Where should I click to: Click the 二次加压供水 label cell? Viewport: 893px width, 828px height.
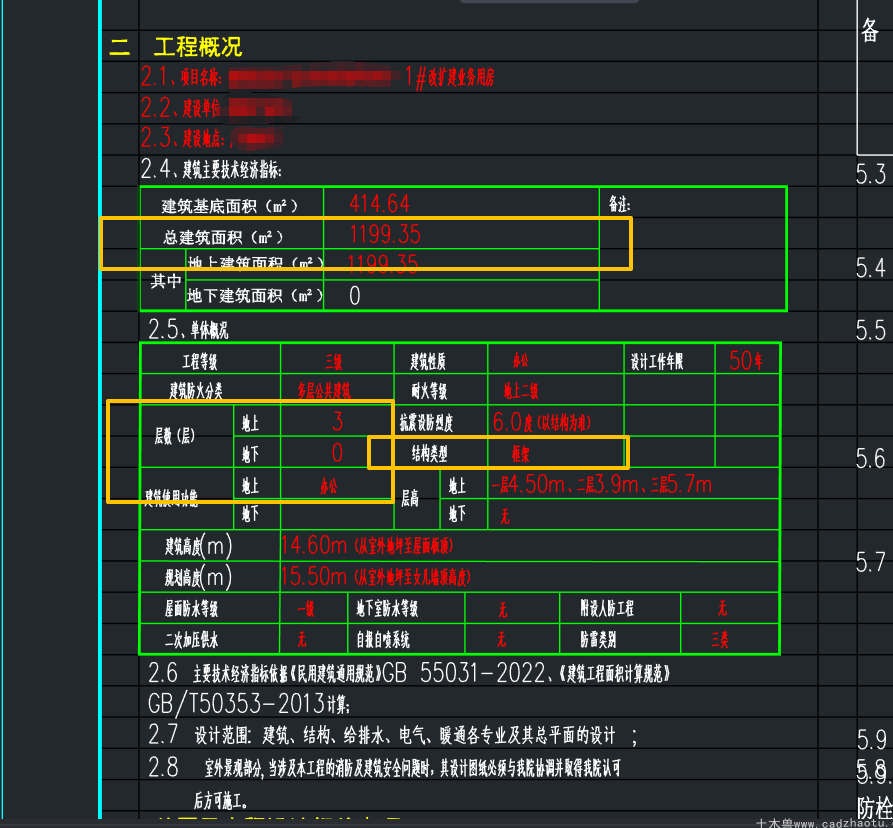point(211,639)
